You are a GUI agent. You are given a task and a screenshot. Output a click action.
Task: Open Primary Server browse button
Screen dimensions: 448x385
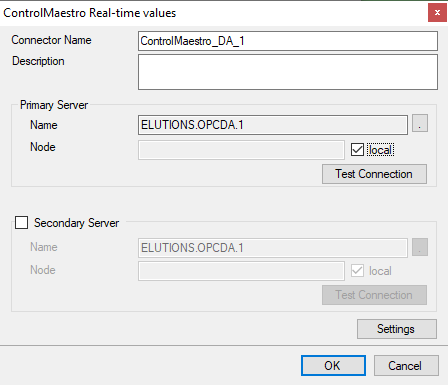[x=420, y=123]
